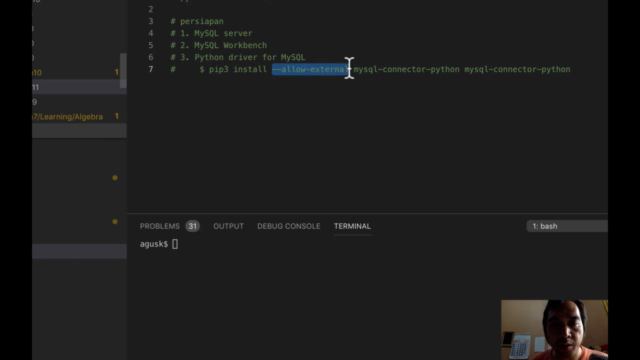Switch to the PROBLEMS panel tab
The height and width of the screenshot is (360, 640).
160,226
